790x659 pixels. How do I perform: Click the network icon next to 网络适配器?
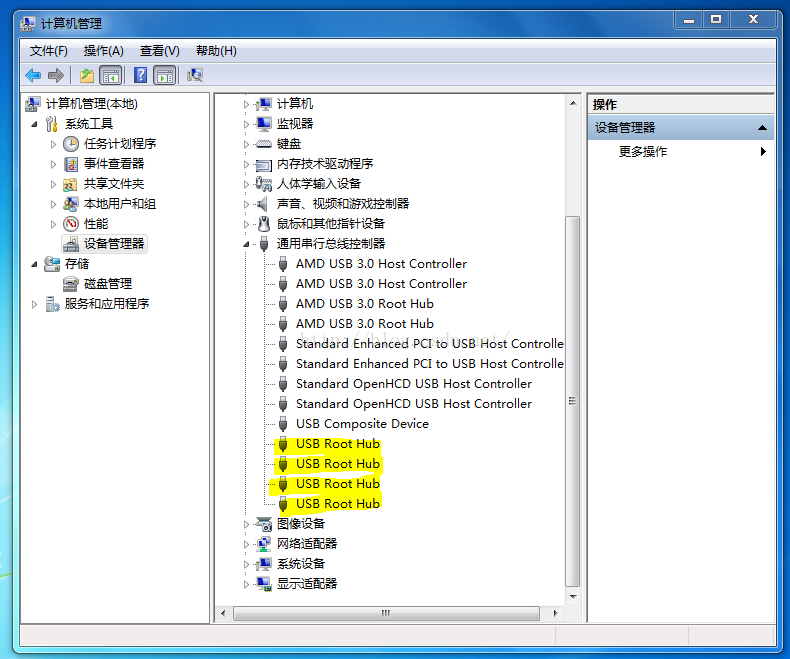pos(264,544)
